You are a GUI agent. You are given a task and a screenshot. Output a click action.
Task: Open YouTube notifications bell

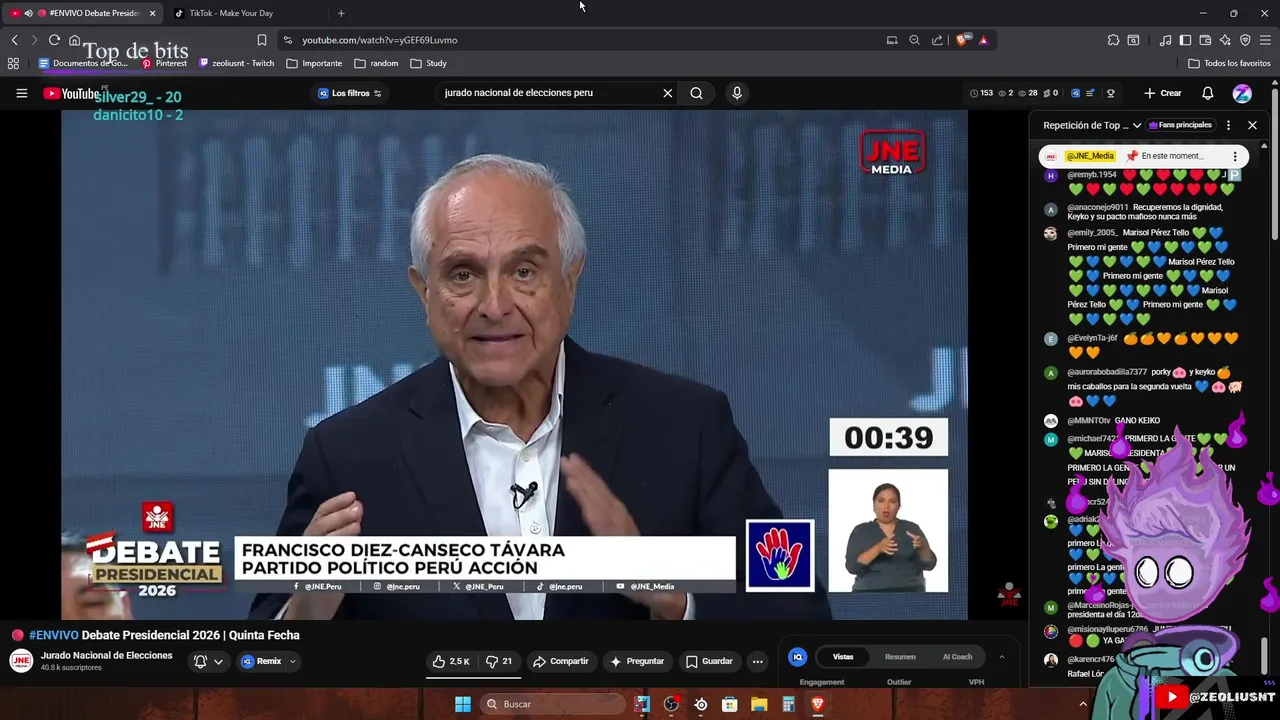[x=1207, y=93]
